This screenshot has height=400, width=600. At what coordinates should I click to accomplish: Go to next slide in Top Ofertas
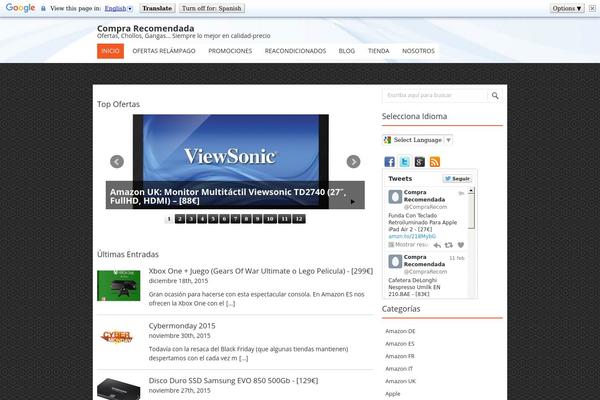coord(353,162)
